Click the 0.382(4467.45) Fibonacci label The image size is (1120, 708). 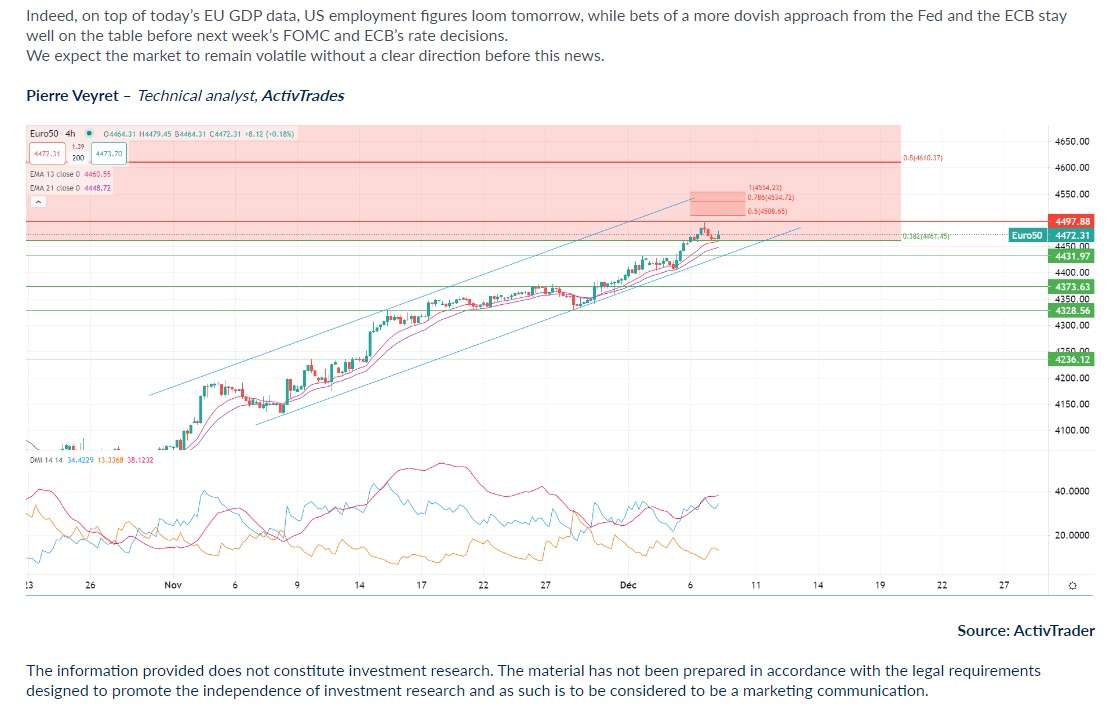coord(926,236)
